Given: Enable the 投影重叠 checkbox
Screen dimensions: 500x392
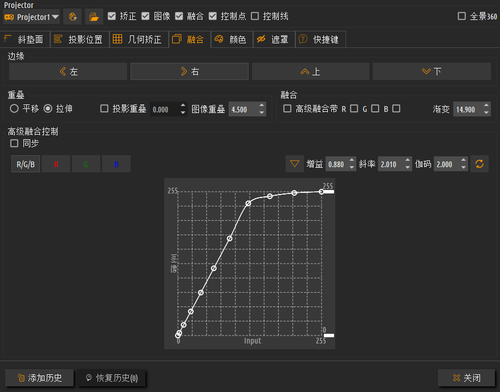Looking at the screenshot, I should tap(104, 109).
